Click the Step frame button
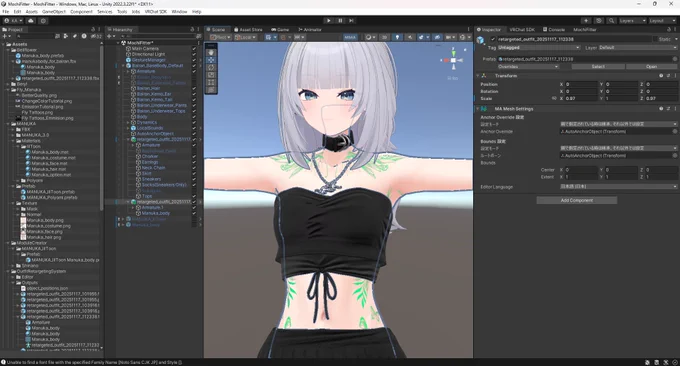The width and height of the screenshot is (680, 366). point(351,20)
